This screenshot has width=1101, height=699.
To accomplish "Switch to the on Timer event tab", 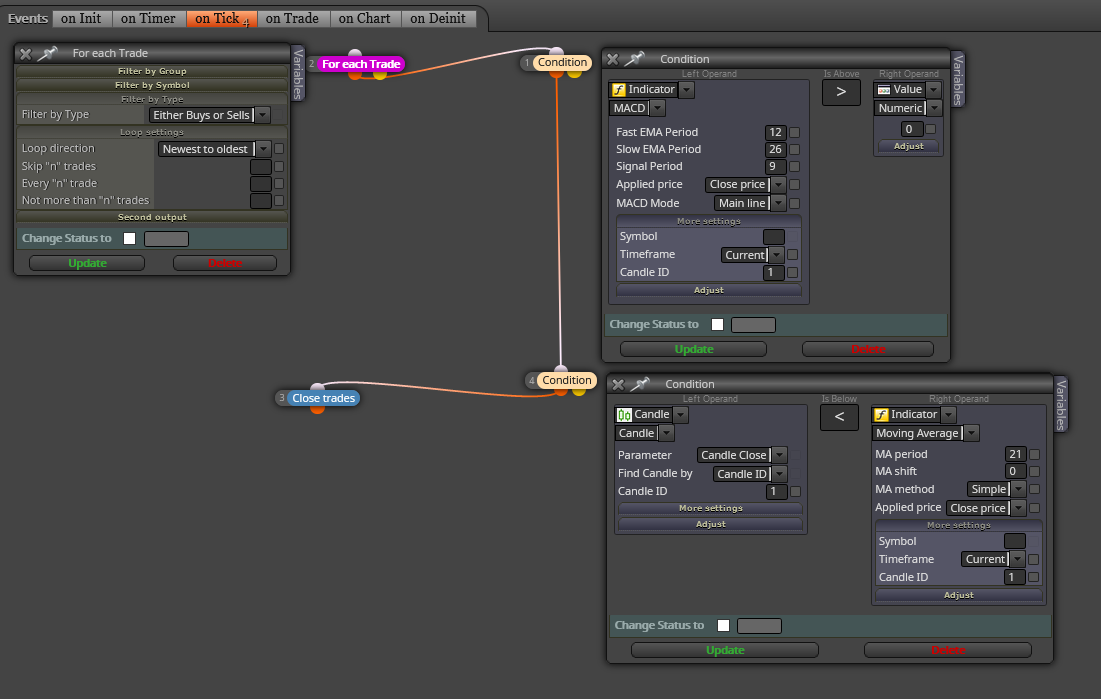I will [x=148, y=19].
